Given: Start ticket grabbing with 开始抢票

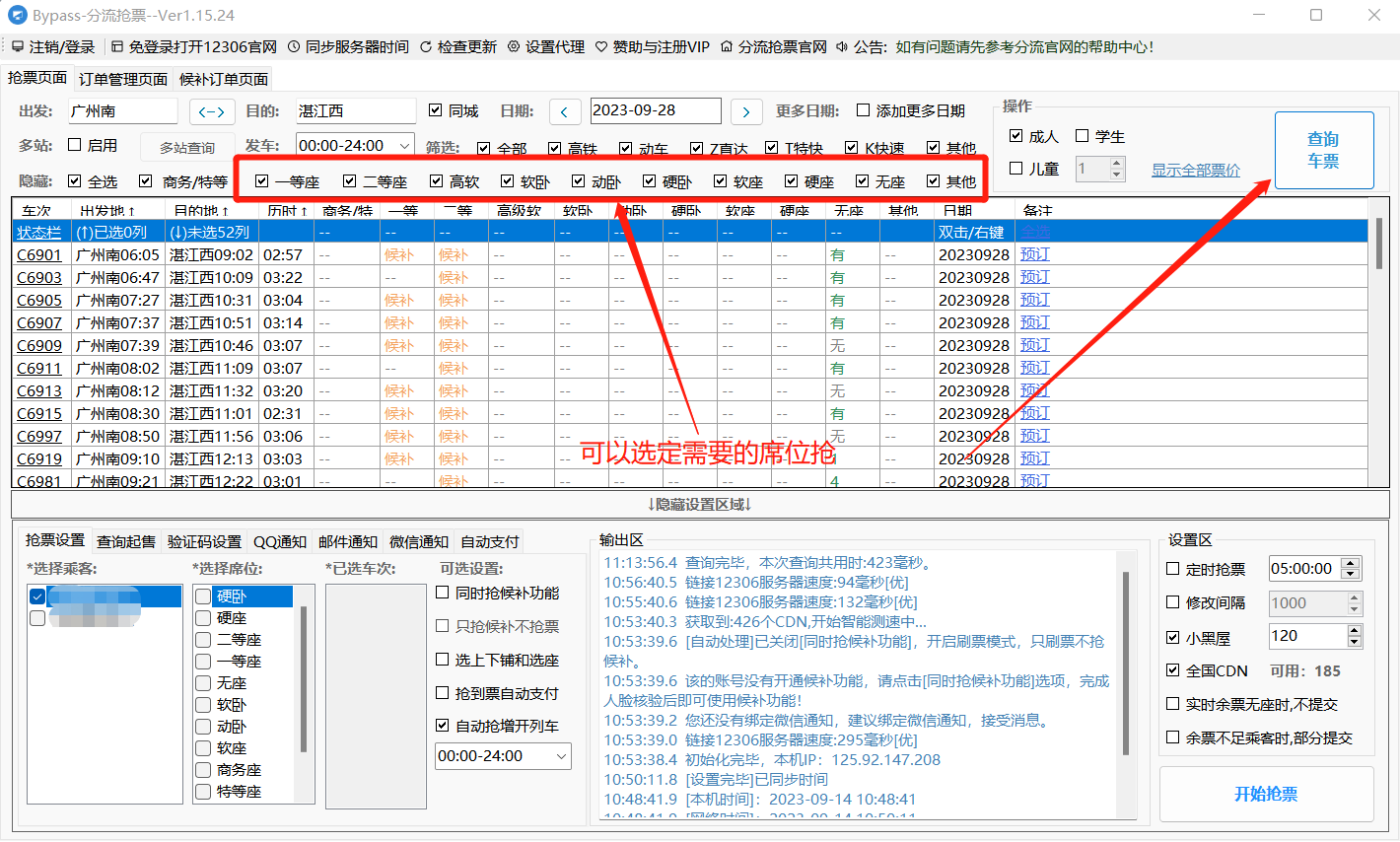Looking at the screenshot, I should pyautogui.click(x=1266, y=795).
